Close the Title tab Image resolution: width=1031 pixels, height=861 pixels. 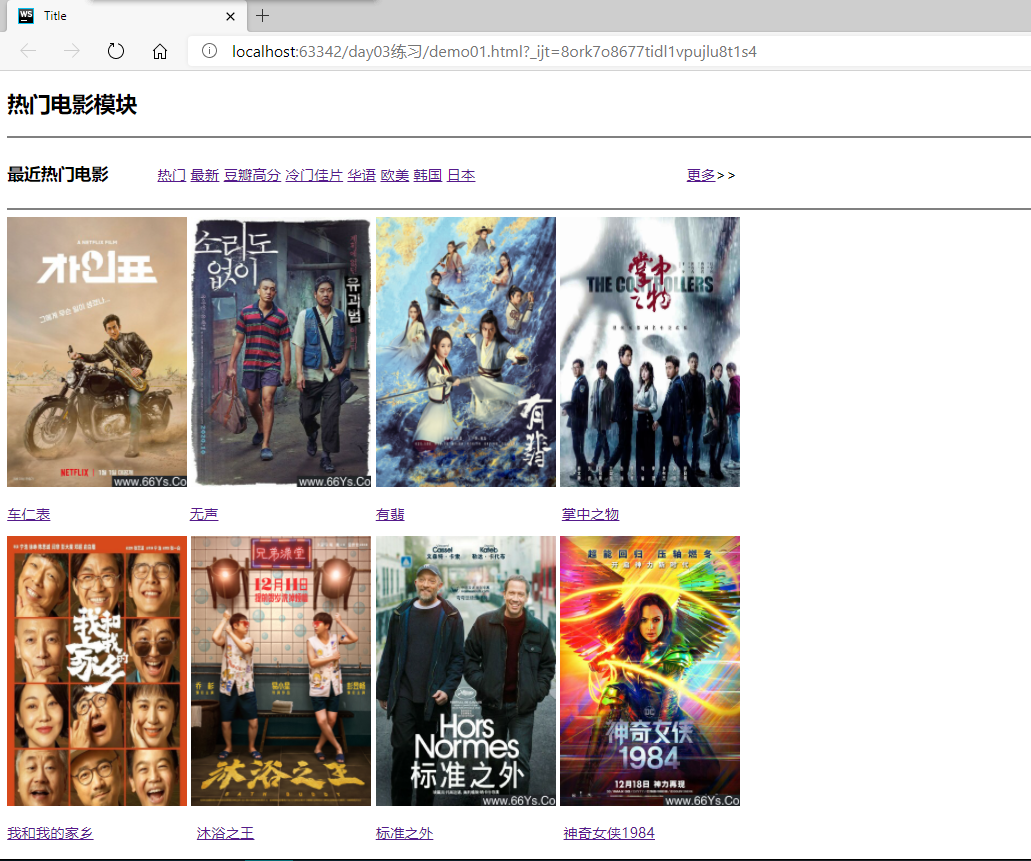[230, 16]
